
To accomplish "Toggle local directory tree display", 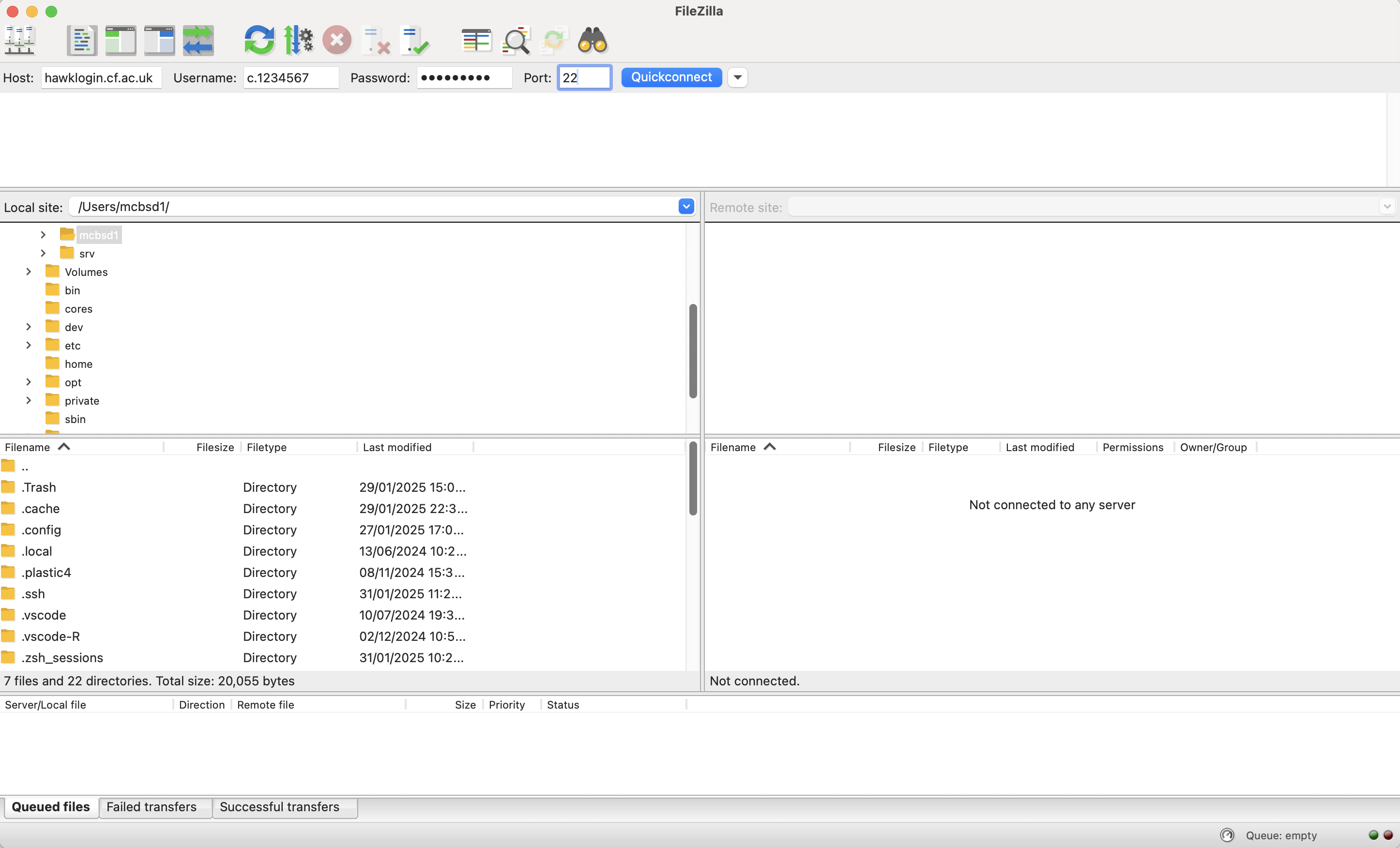I will tap(121, 40).
